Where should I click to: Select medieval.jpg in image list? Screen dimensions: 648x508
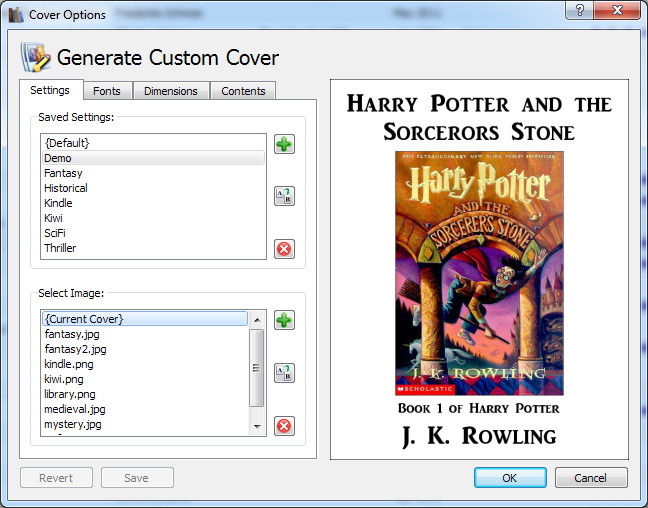(x=145, y=409)
